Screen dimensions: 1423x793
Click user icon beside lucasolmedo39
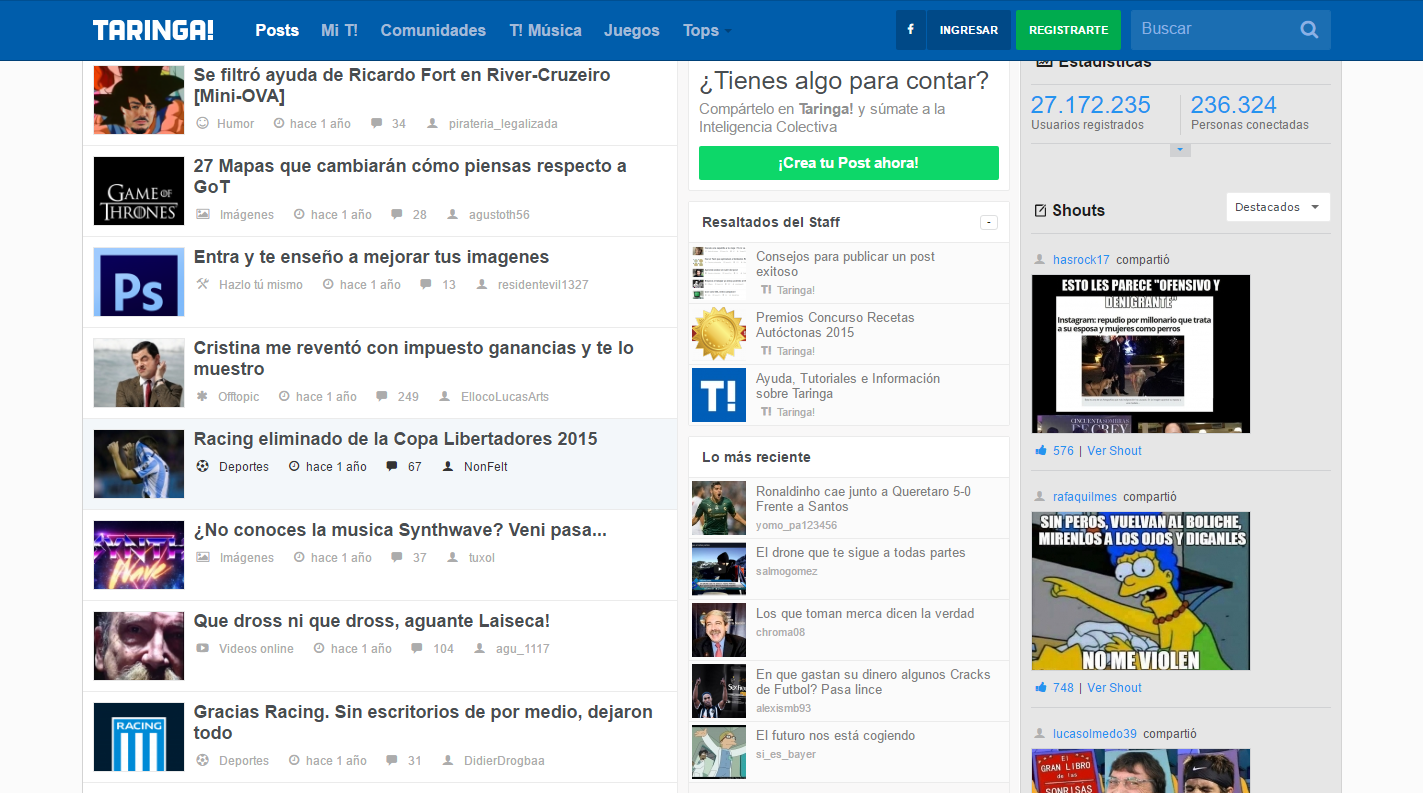click(x=1040, y=734)
